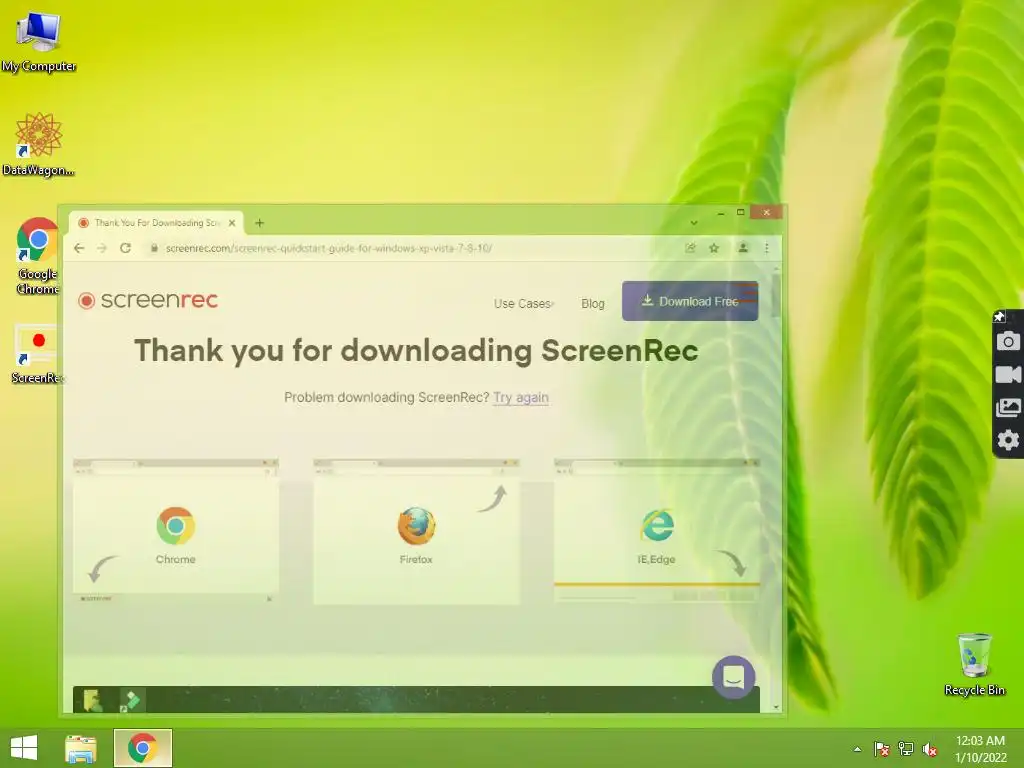The image size is (1024, 768).
Task: Select the Firefox instructions card
Action: click(416, 531)
